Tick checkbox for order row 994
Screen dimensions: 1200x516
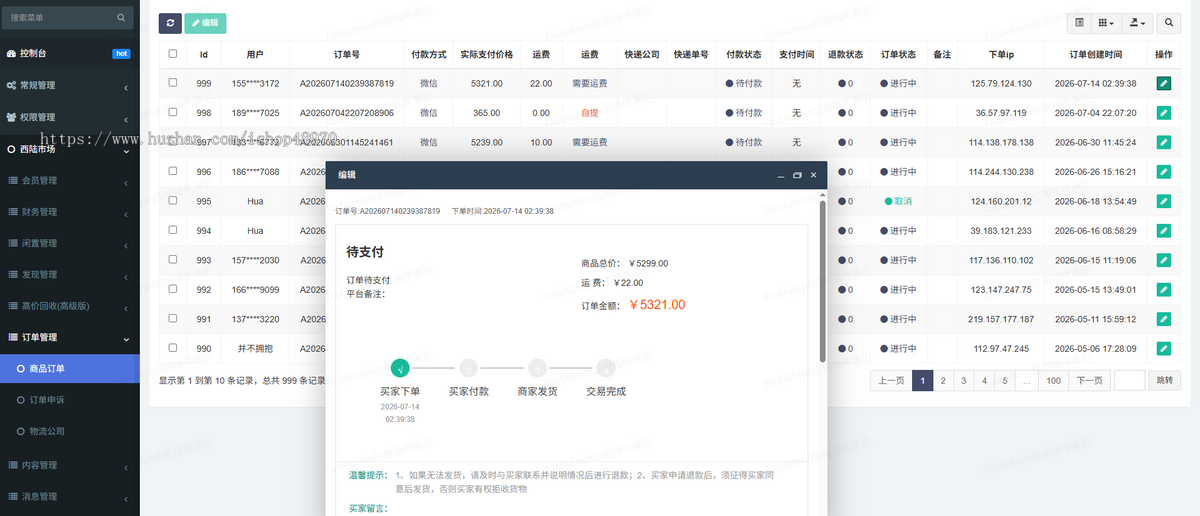click(173, 230)
